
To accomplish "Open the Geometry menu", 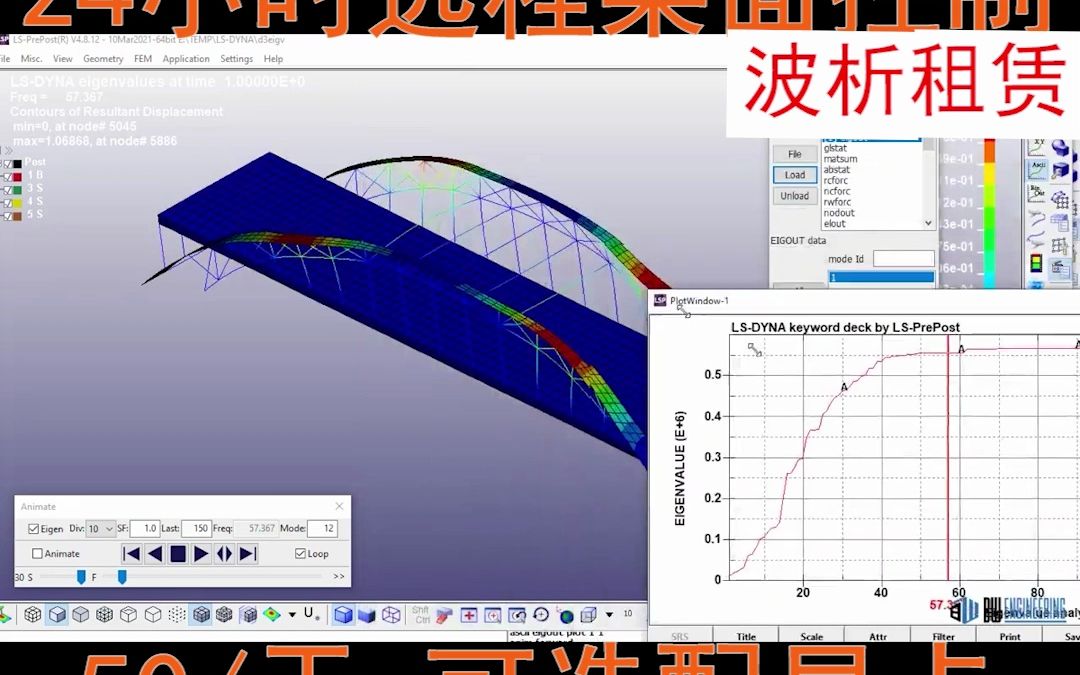I will [103, 58].
